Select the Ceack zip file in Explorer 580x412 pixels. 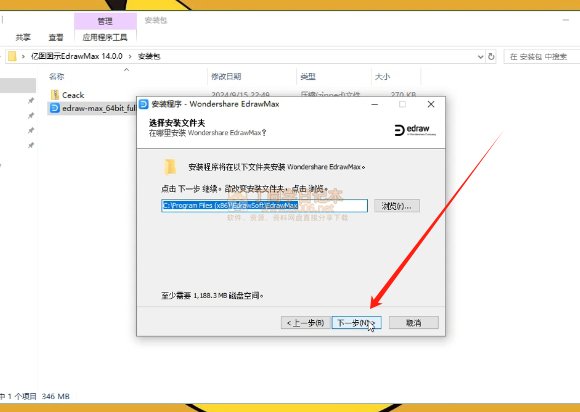tap(73, 95)
